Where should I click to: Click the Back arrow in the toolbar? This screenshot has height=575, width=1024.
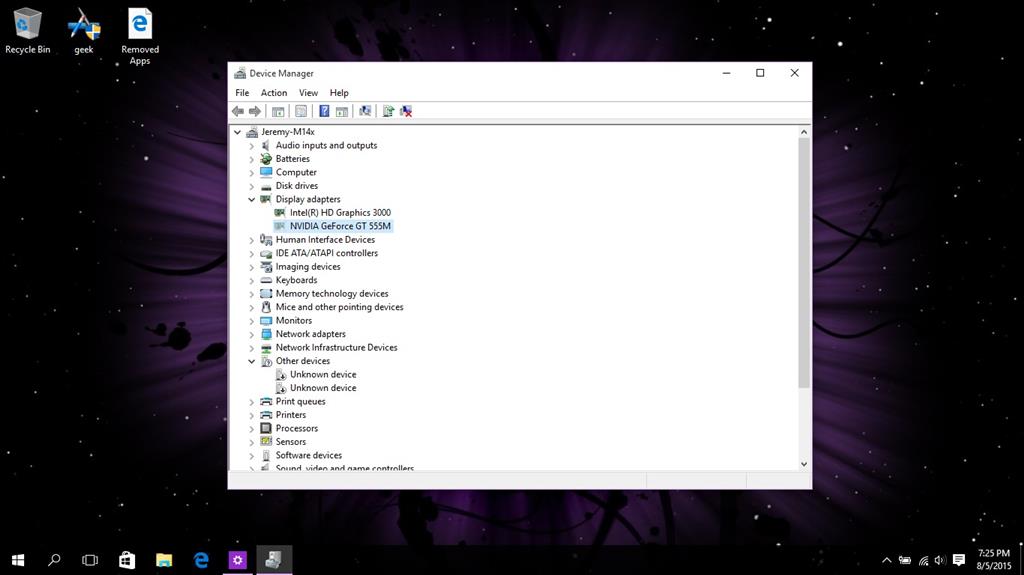(x=238, y=112)
